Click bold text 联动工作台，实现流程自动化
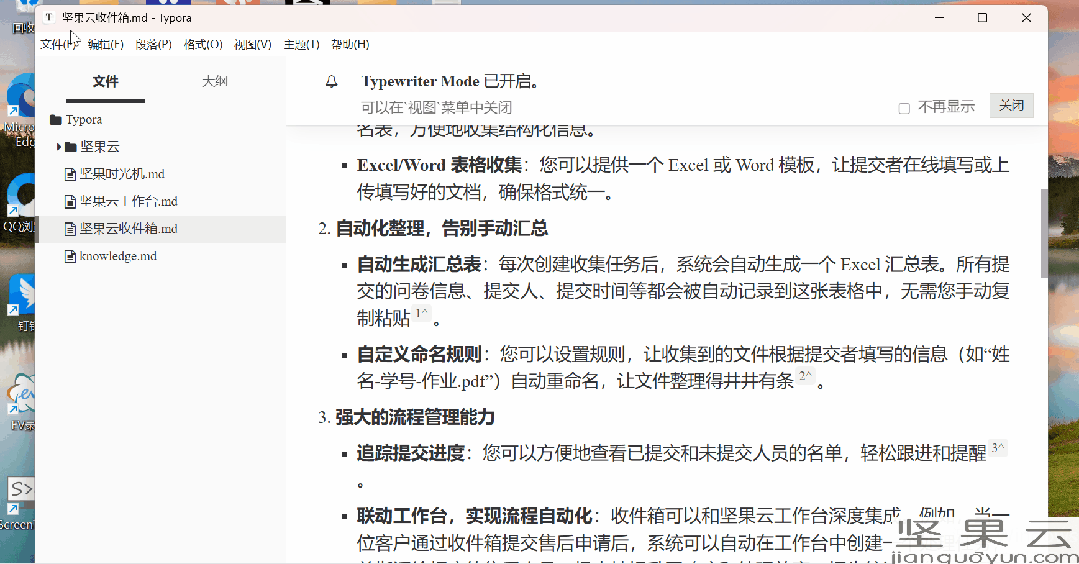This screenshot has width=1079, height=564. (x=474, y=516)
